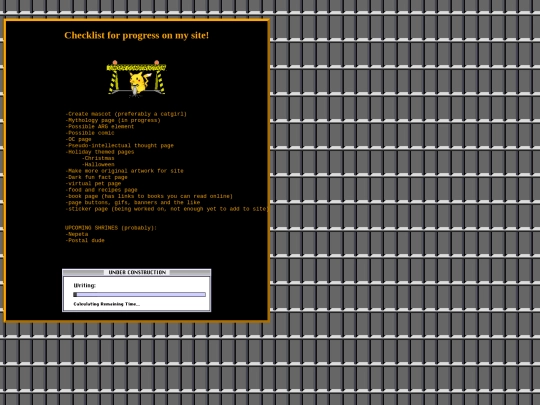Click the Pikachu under construction image

[x=136, y=79]
